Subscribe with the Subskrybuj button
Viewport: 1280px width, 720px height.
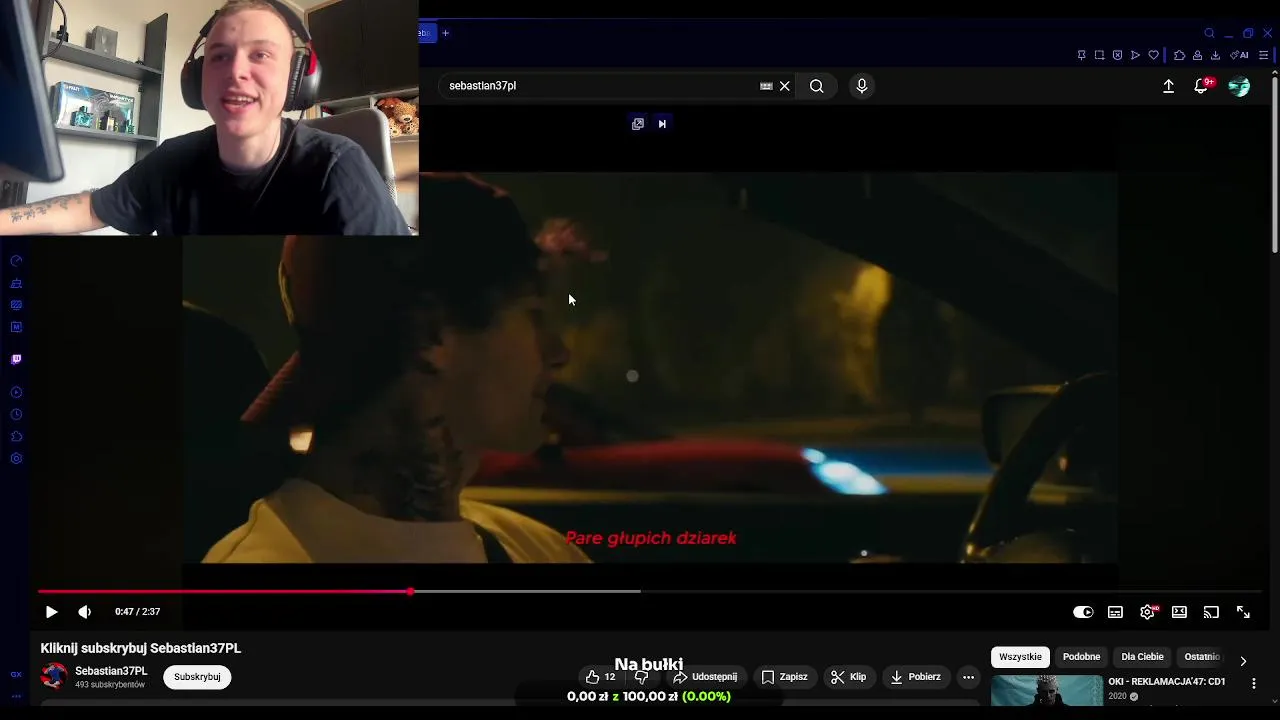click(x=197, y=677)
